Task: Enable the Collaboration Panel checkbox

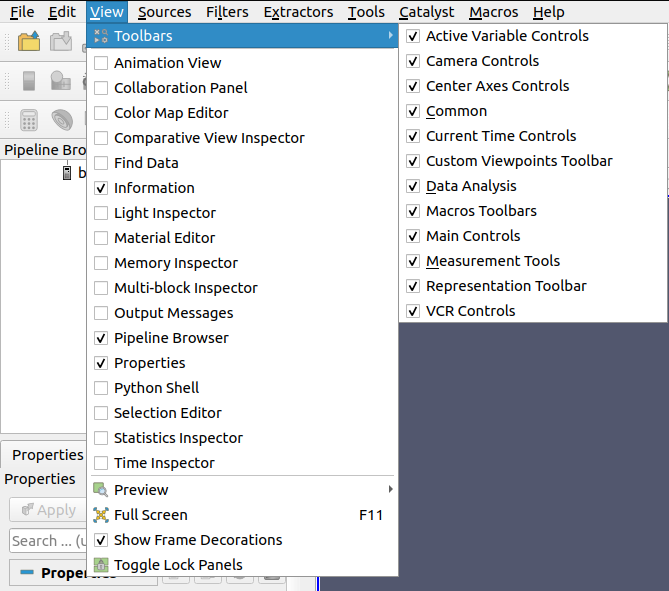Action: (x=101, y=88)
